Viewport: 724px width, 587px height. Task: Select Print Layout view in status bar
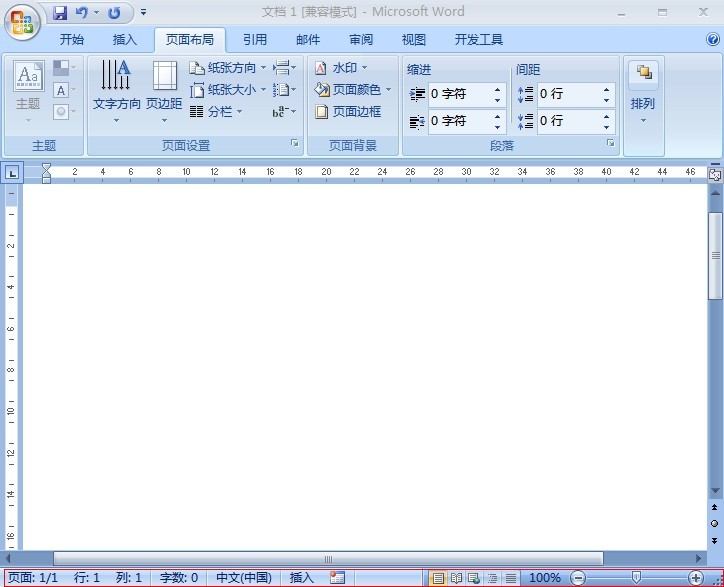[438, 578]
